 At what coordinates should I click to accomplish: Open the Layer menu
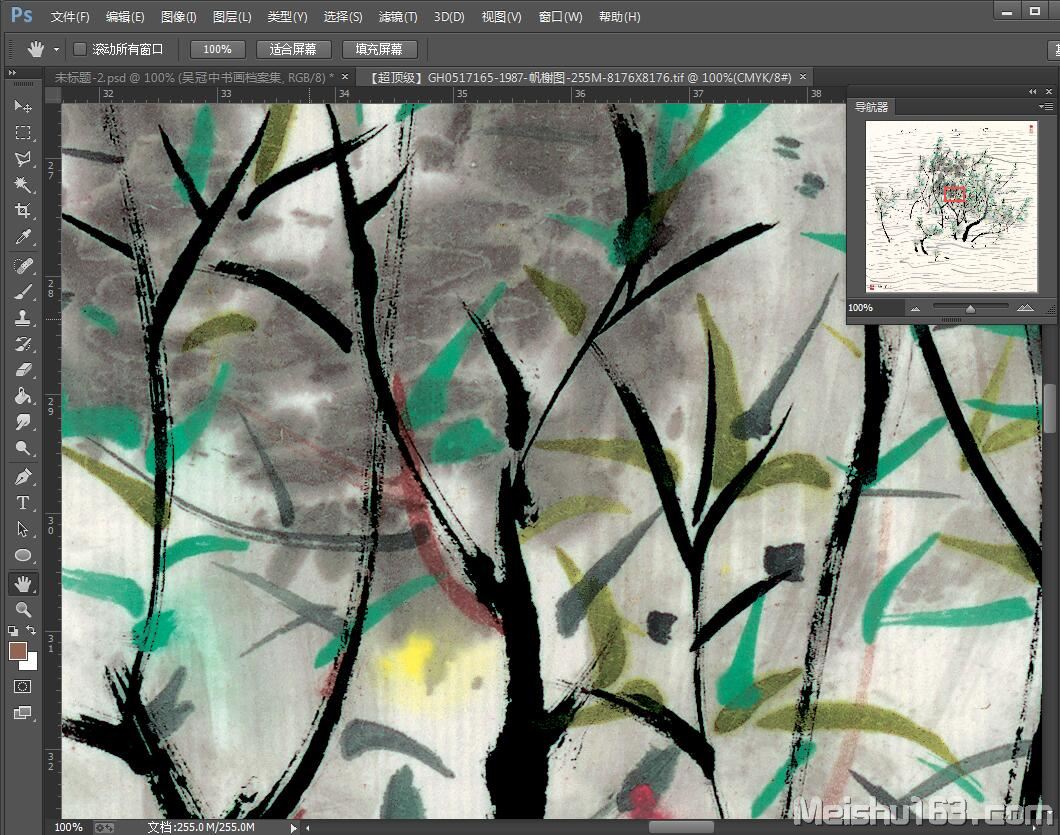click(x=232, y=17)
